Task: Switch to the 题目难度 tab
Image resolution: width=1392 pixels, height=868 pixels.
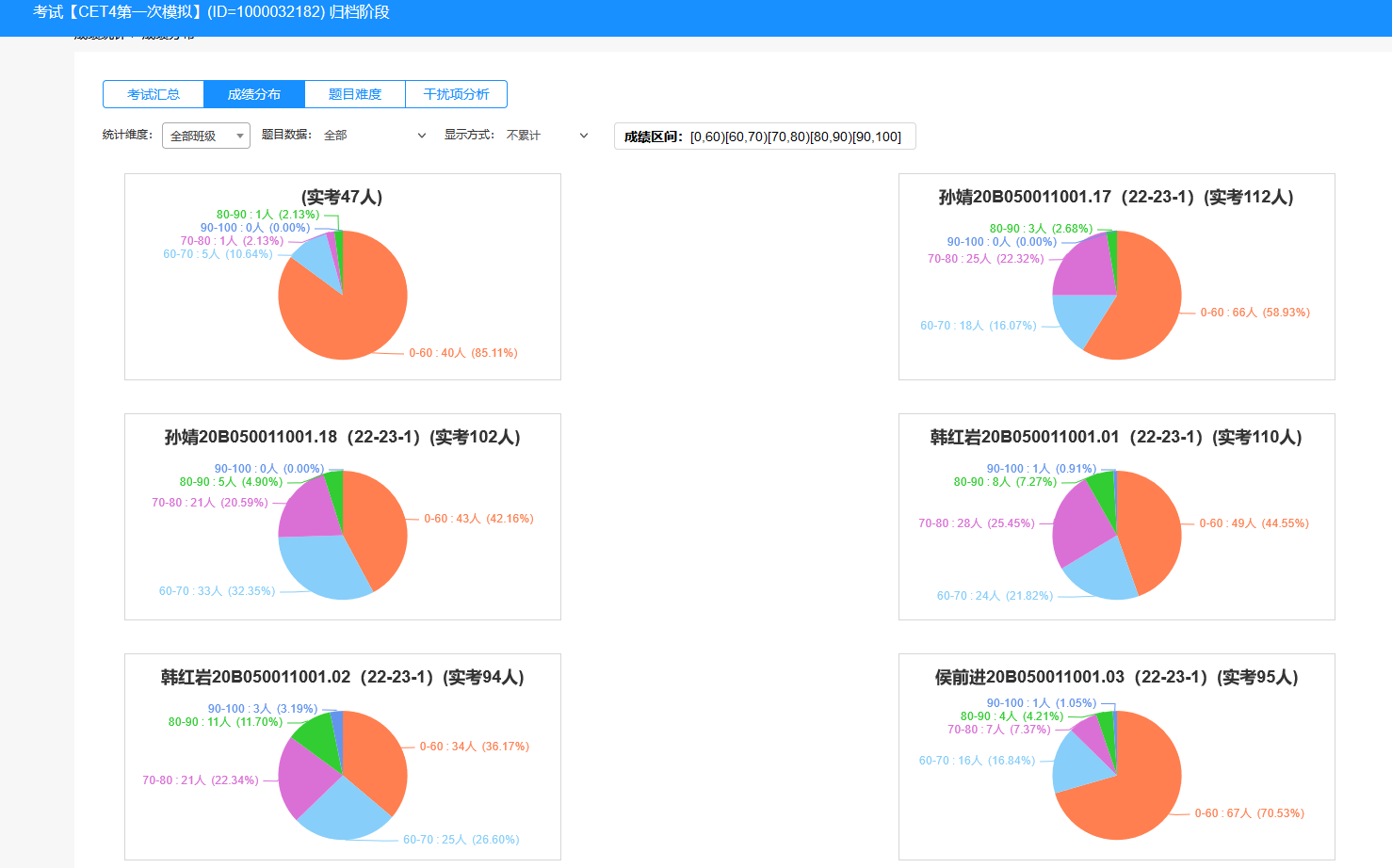Action: pos(355,94)
